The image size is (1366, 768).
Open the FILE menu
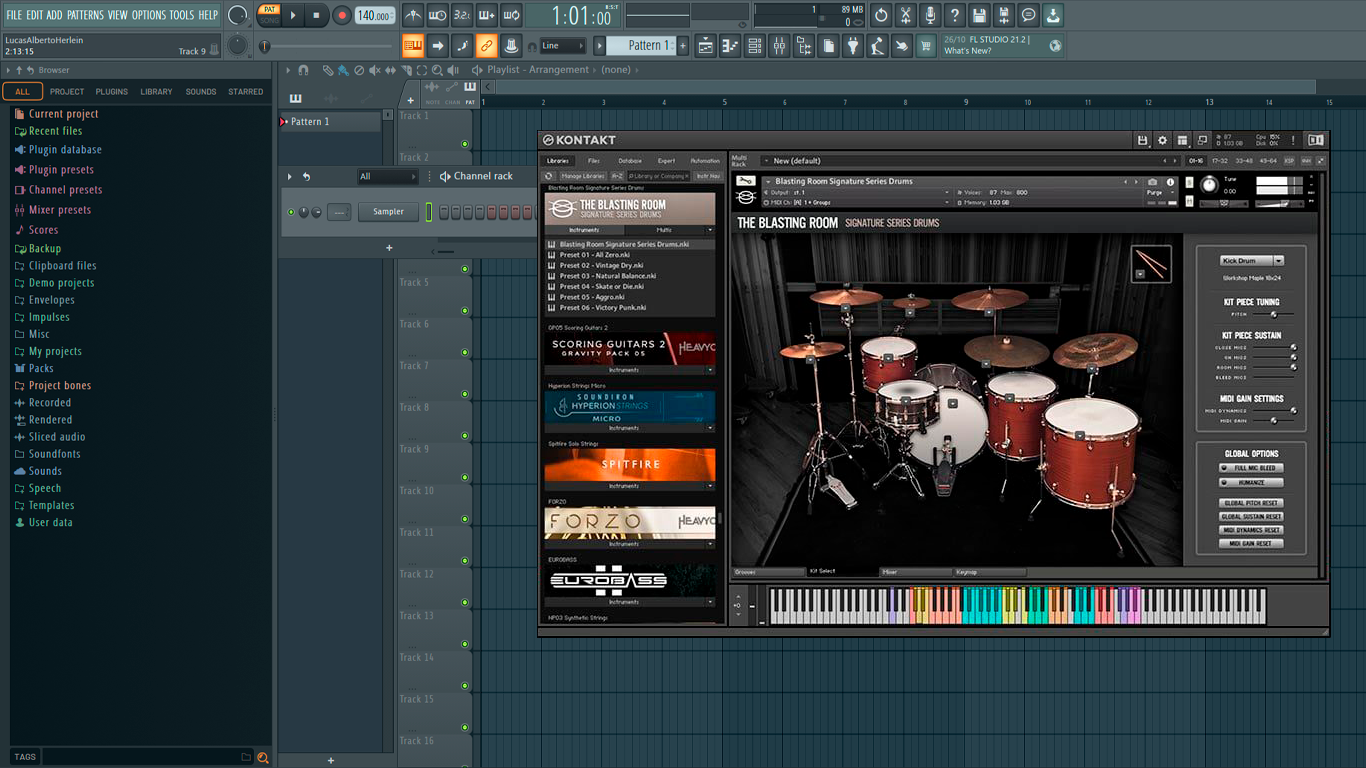coord(14,15)
